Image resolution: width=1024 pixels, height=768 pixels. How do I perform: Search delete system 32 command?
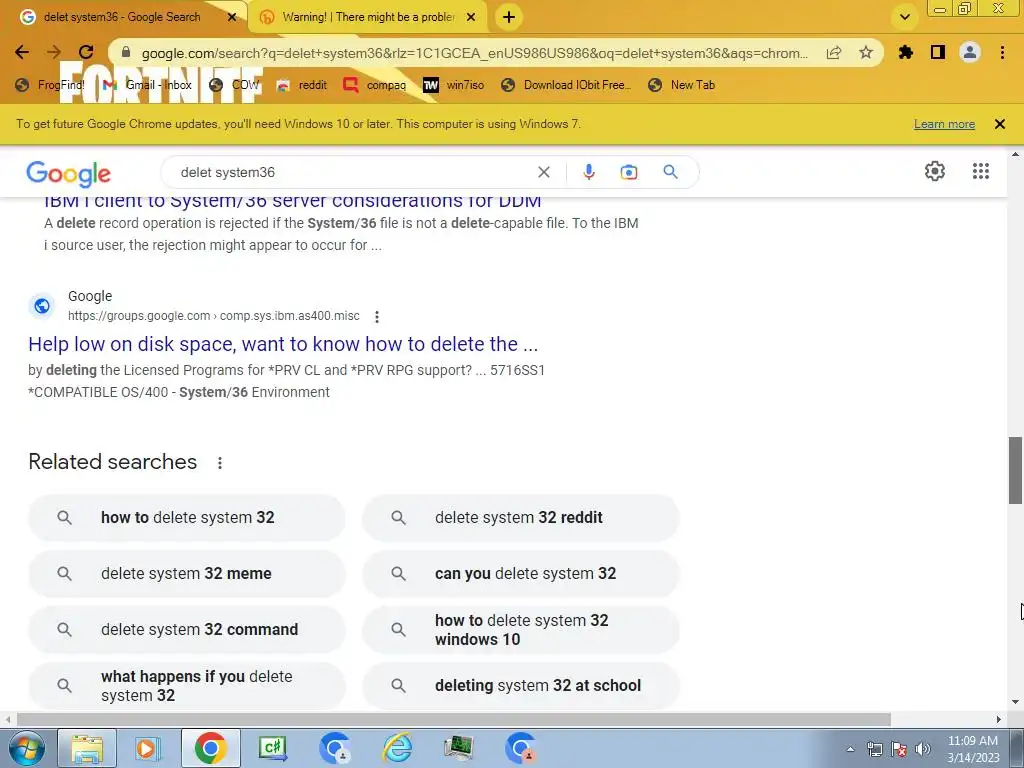click(x=187, y=630)
